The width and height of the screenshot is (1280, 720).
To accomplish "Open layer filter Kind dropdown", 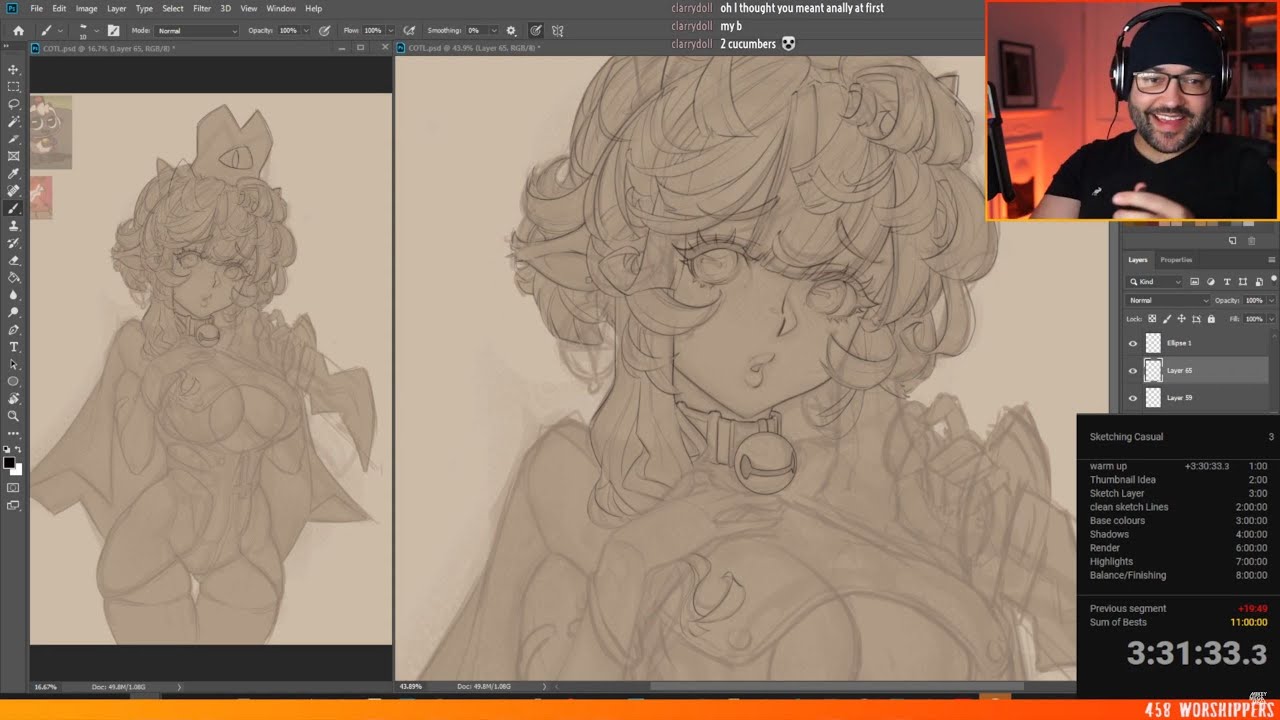I will tap(1155, 282).
